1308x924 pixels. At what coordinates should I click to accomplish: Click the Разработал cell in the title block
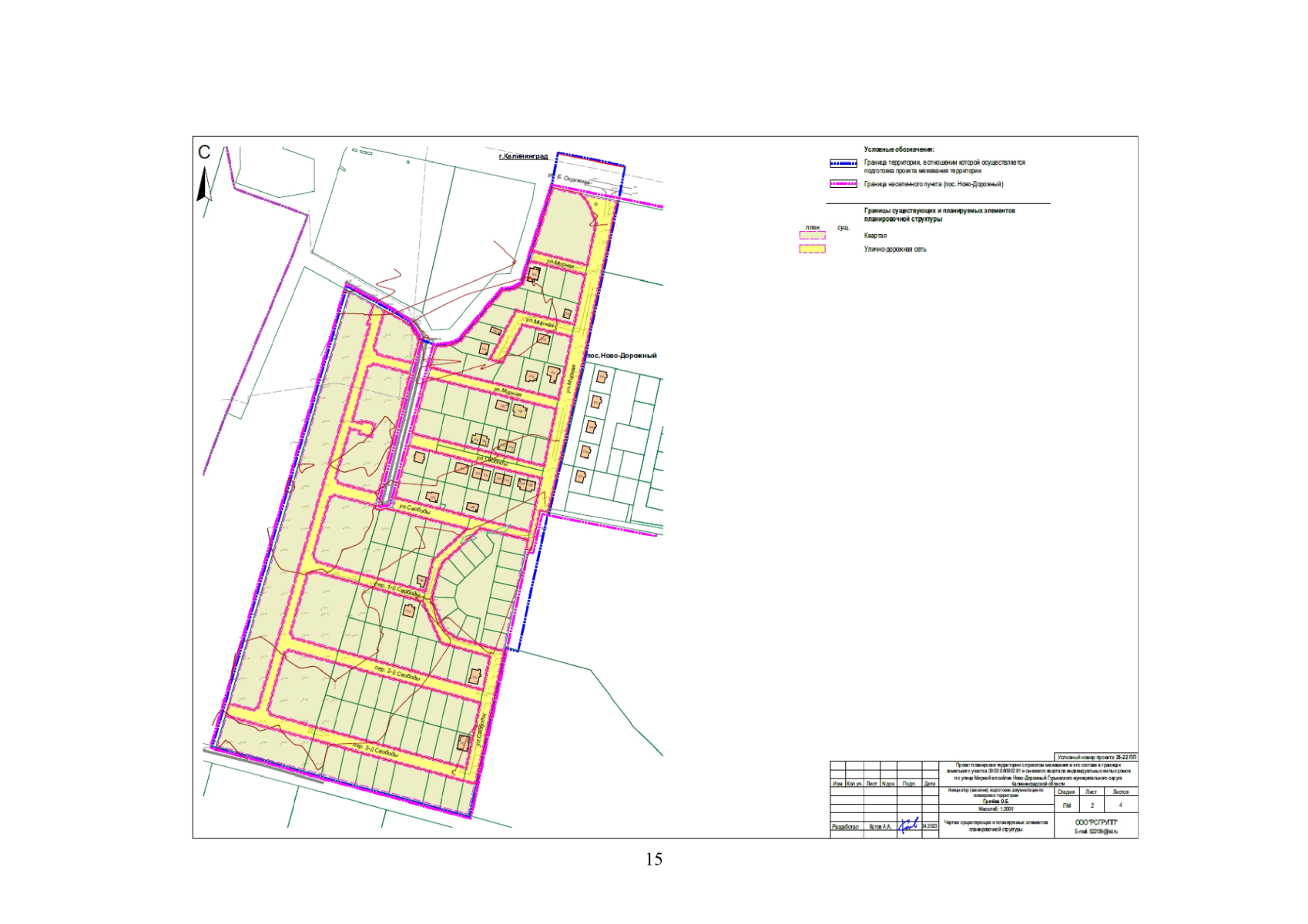pyautogui.click(x=846, y=827)
